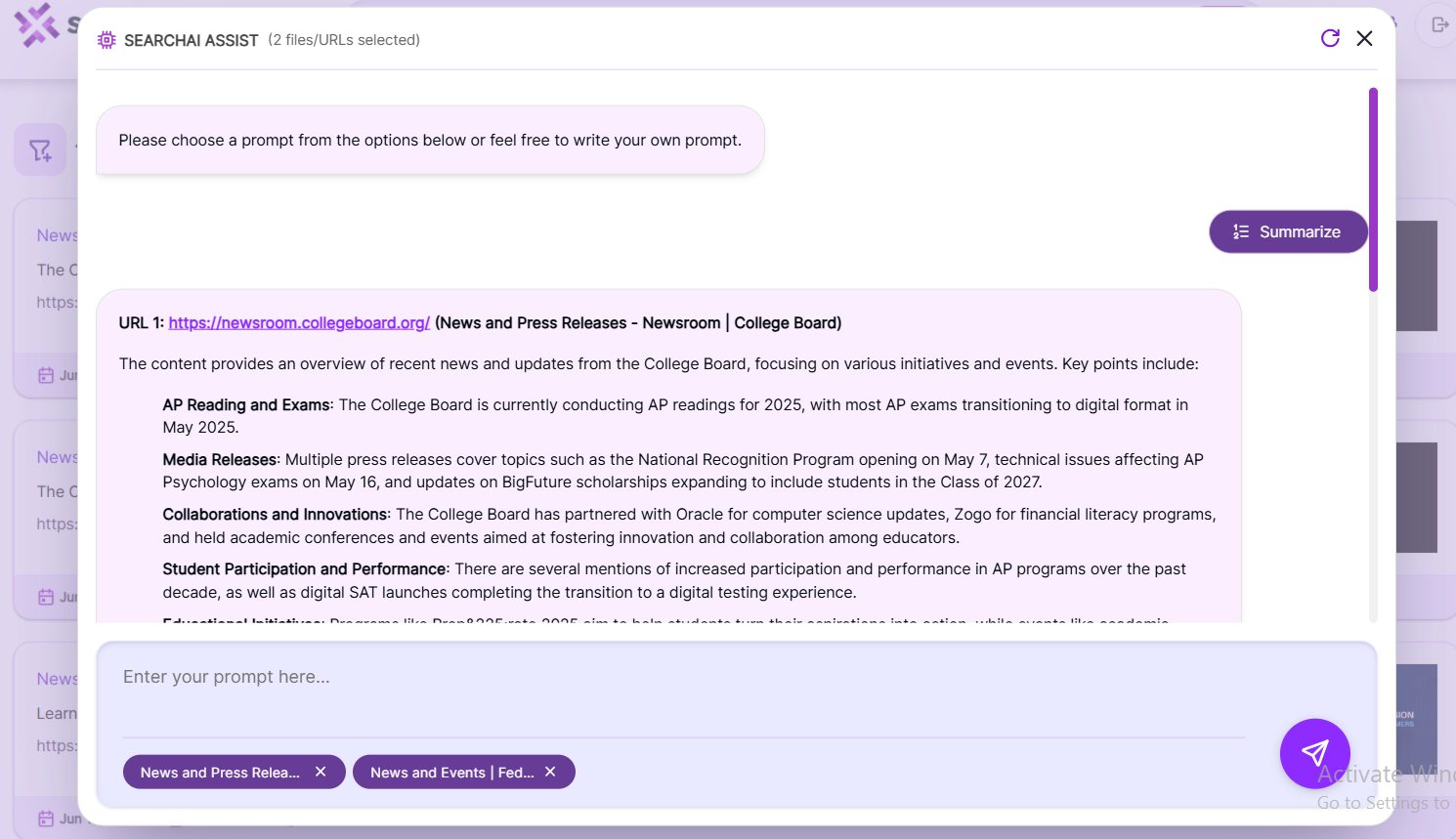
Task: Click the calendar icon on first background card
Action: tap(46, 375)
